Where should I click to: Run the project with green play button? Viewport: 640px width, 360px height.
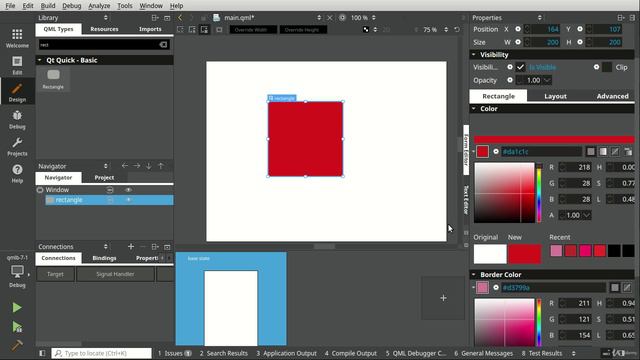(x=17, y=307)
